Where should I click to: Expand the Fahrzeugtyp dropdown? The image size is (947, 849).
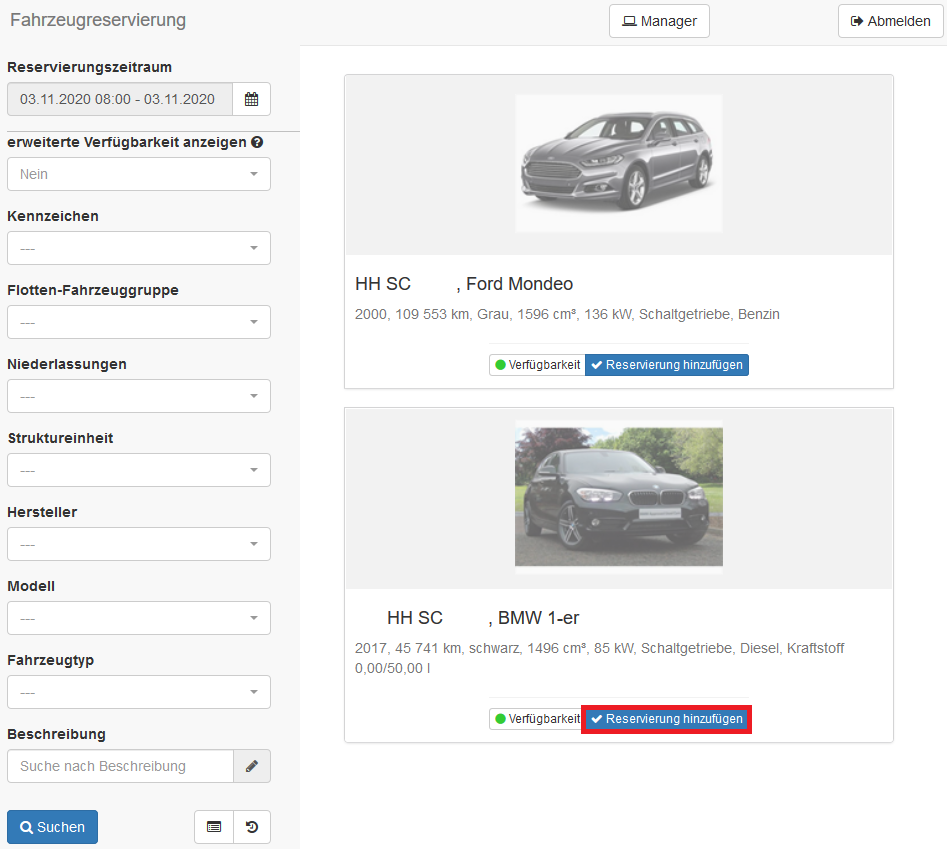(x=138, y=692)
